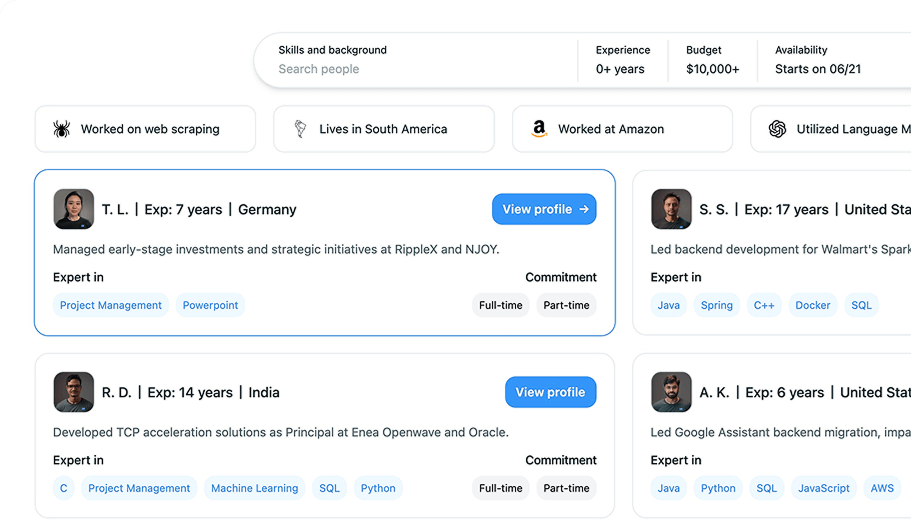Open the Experience filter dropdown
The width and height of the screenshot is (911, 526).
(620, 60)
